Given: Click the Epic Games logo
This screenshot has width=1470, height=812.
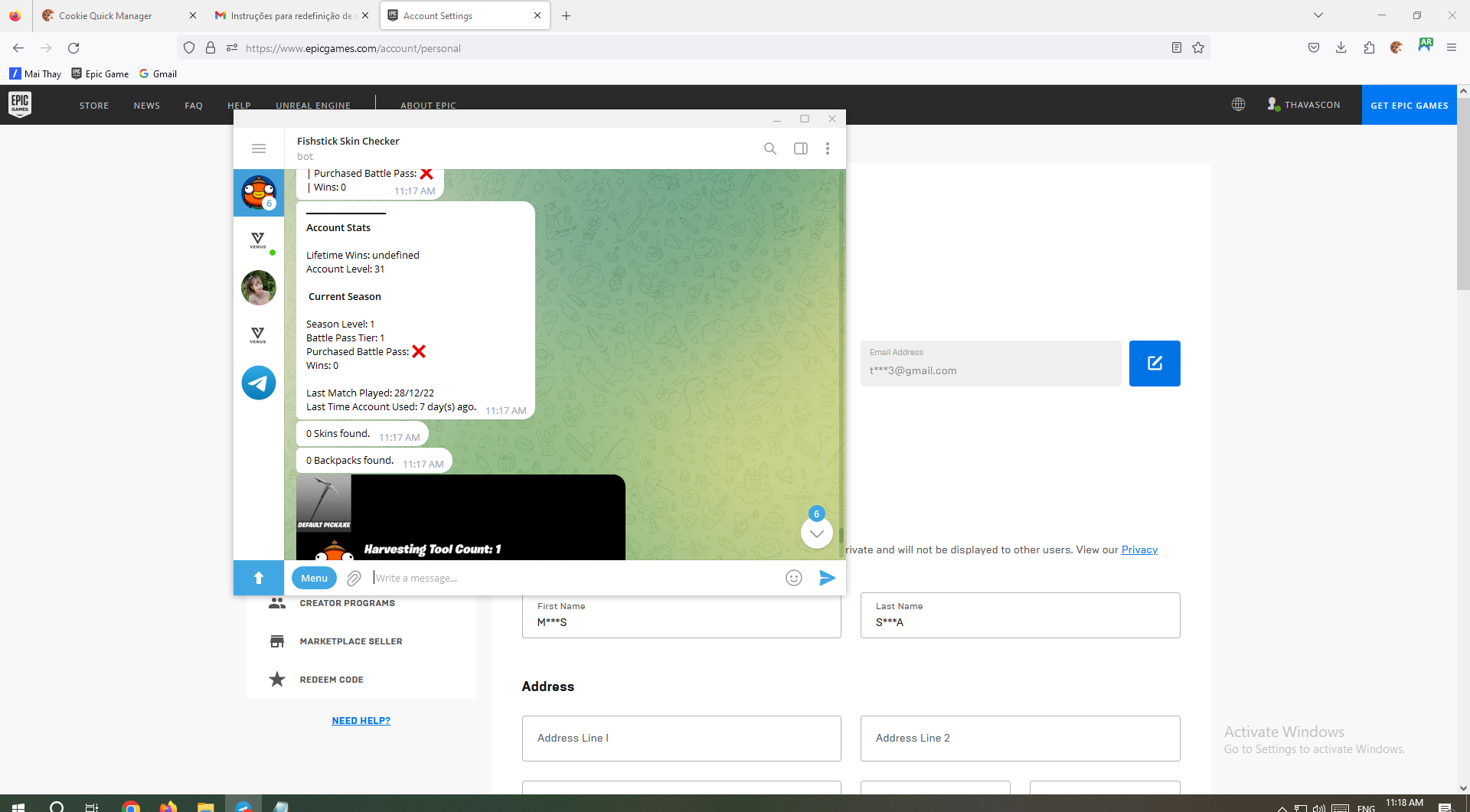Looking at the screenshot, I should [20, 104].
